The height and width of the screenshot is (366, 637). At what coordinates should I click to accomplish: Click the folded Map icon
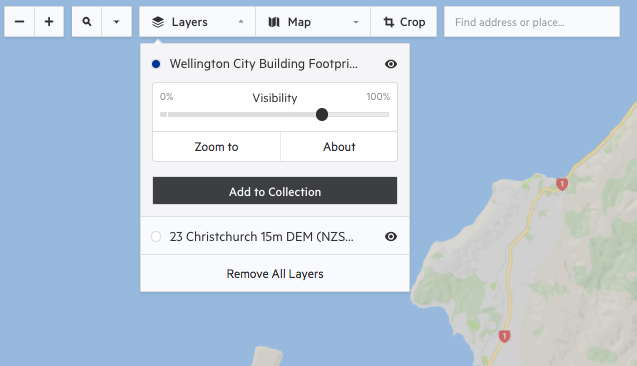pyautogui.click(x=274, y=22)
